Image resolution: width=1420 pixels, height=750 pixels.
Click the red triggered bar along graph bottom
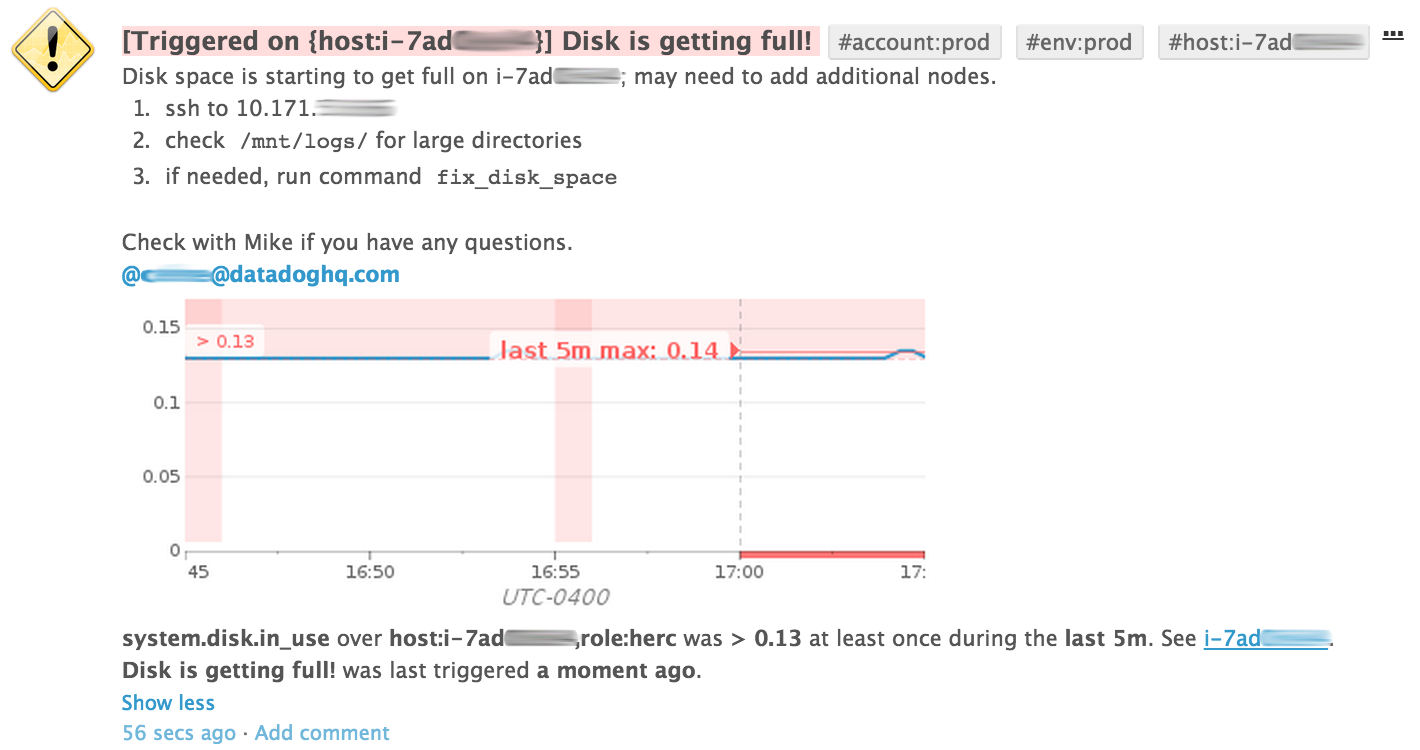832,554
